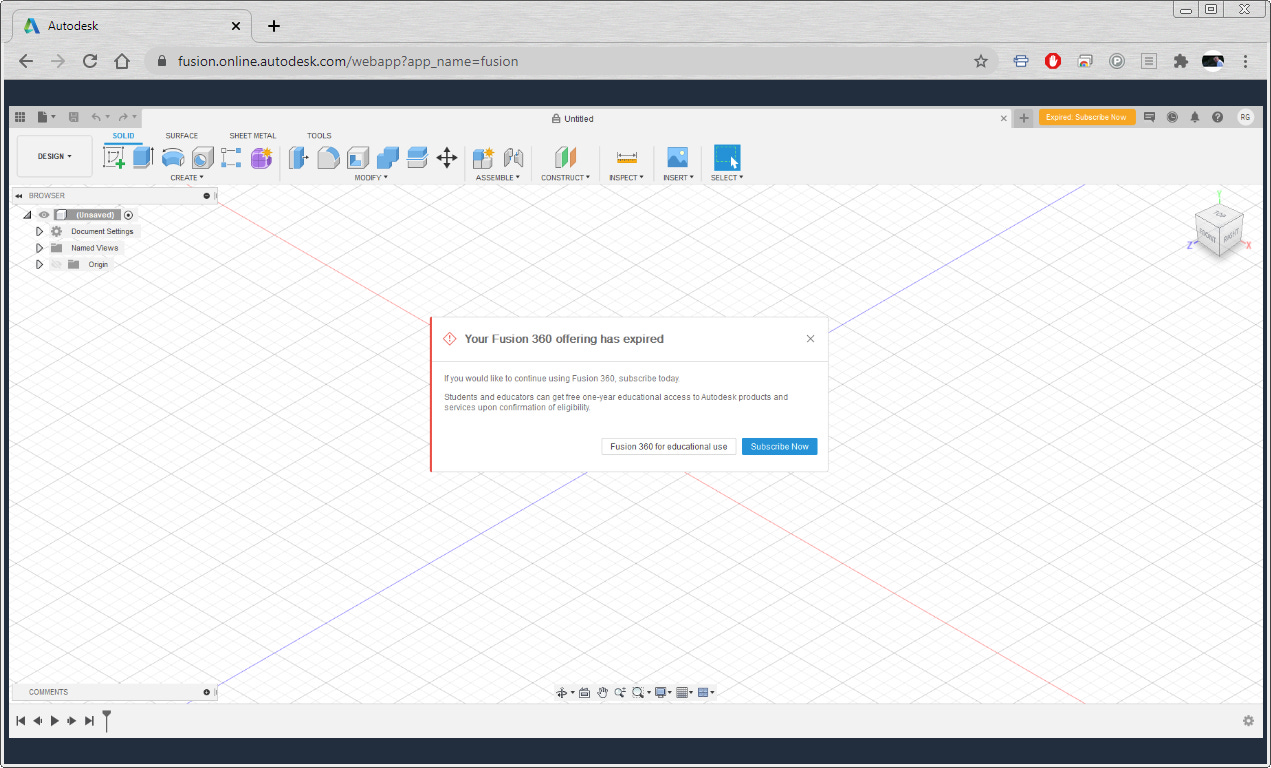Switch to the SOLID tab
The height and width of the screenshot is (768, 1271).
coord(123,136)
